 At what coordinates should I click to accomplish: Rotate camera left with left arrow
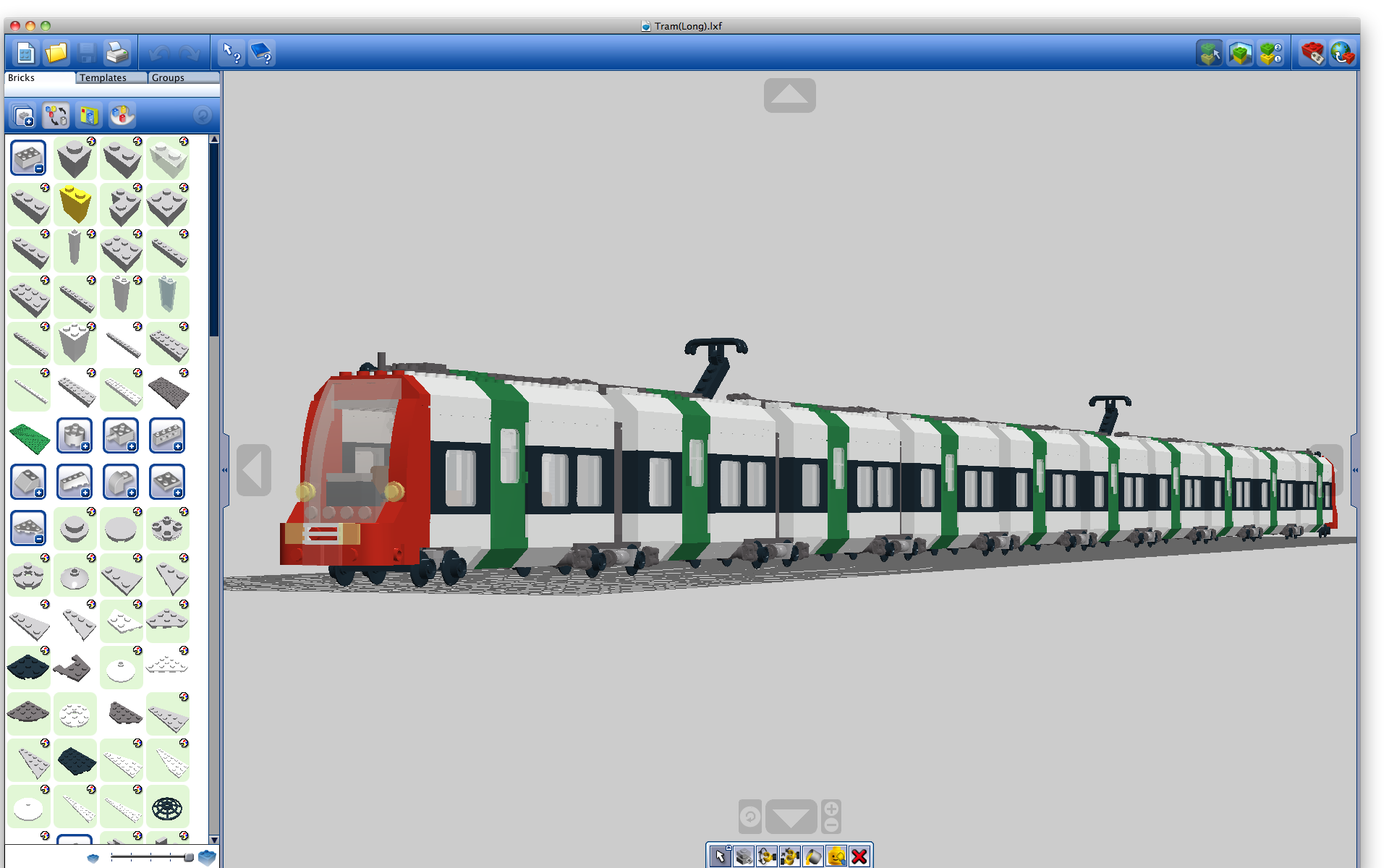pyautogui.click(x=254, y=470)
